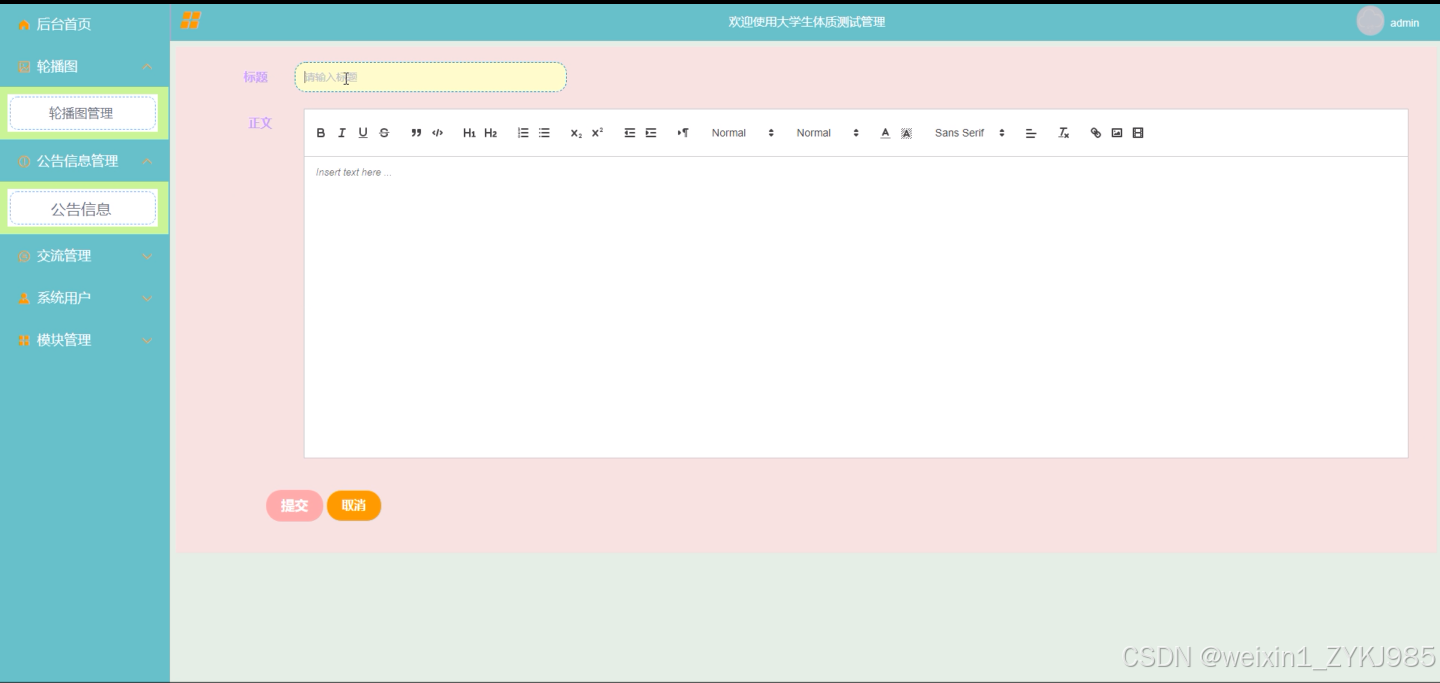Open the background color picker

click(x=906, y=133)
